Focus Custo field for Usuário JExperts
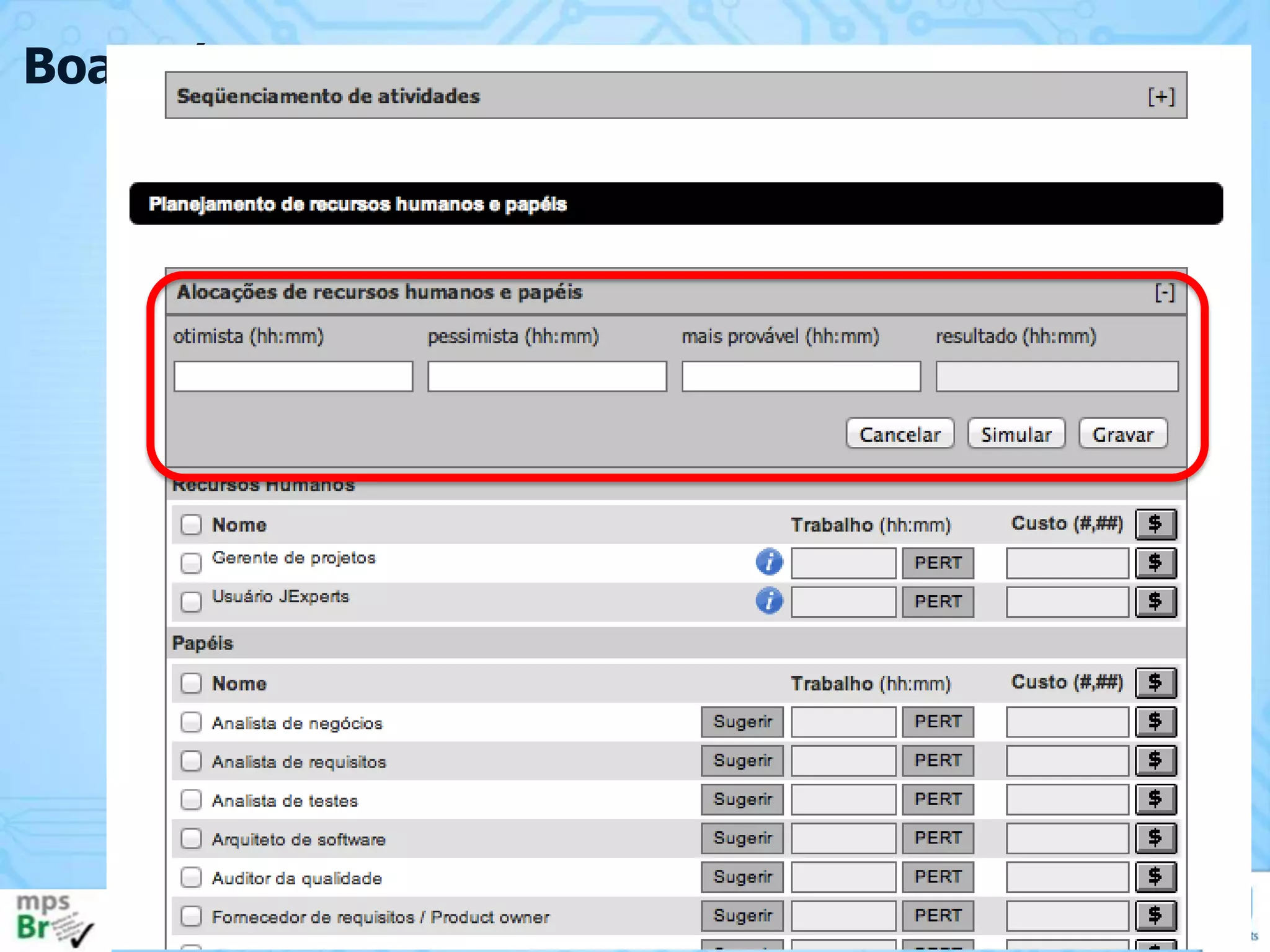The width and height of the screenshot is (1270, 952). 1067,601
